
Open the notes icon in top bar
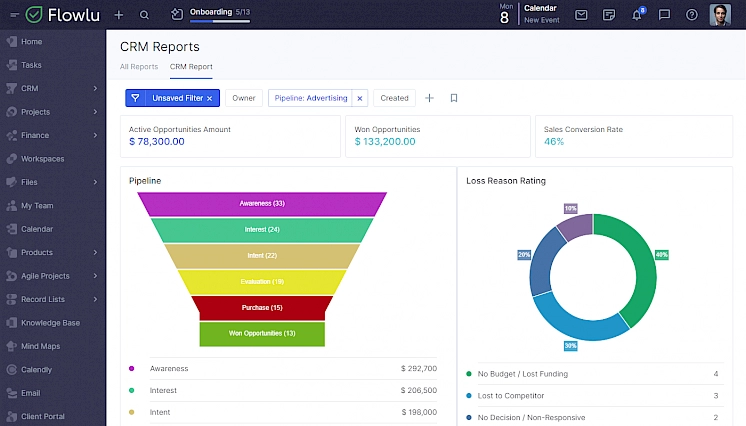609,15
